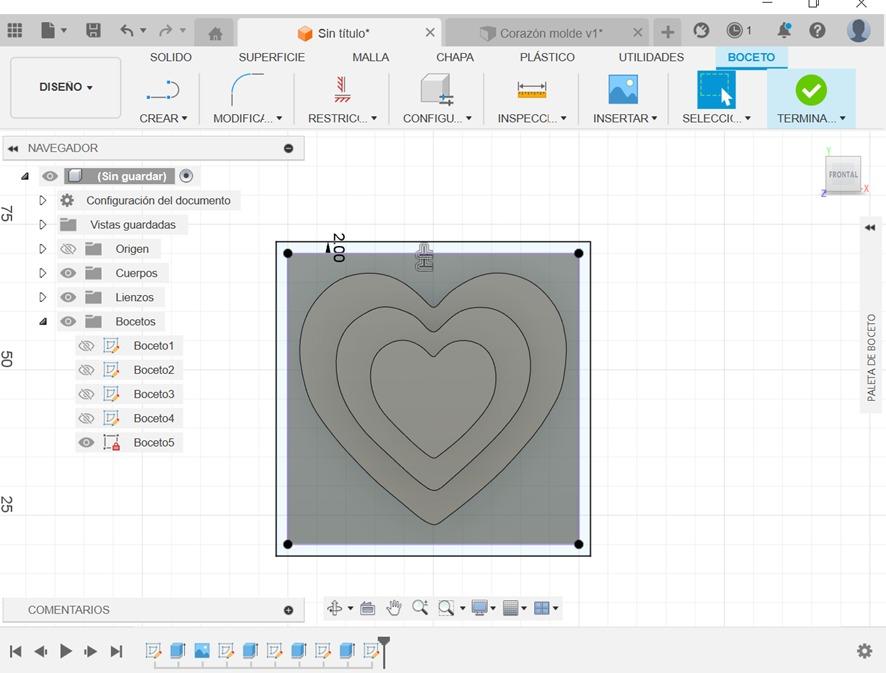Collapse the Bocetos folder
This screenshot has height=673, width=886.
[43, 322]
